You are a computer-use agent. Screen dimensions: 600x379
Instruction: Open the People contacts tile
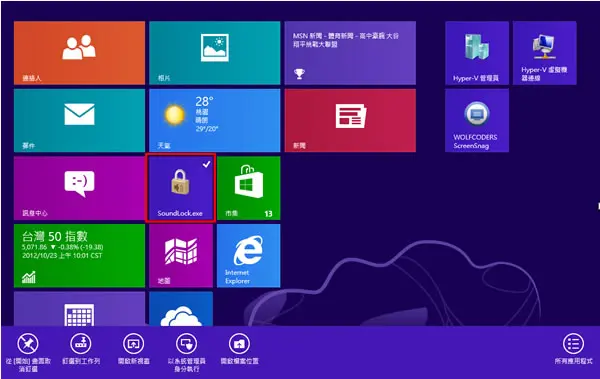[80, 53]
